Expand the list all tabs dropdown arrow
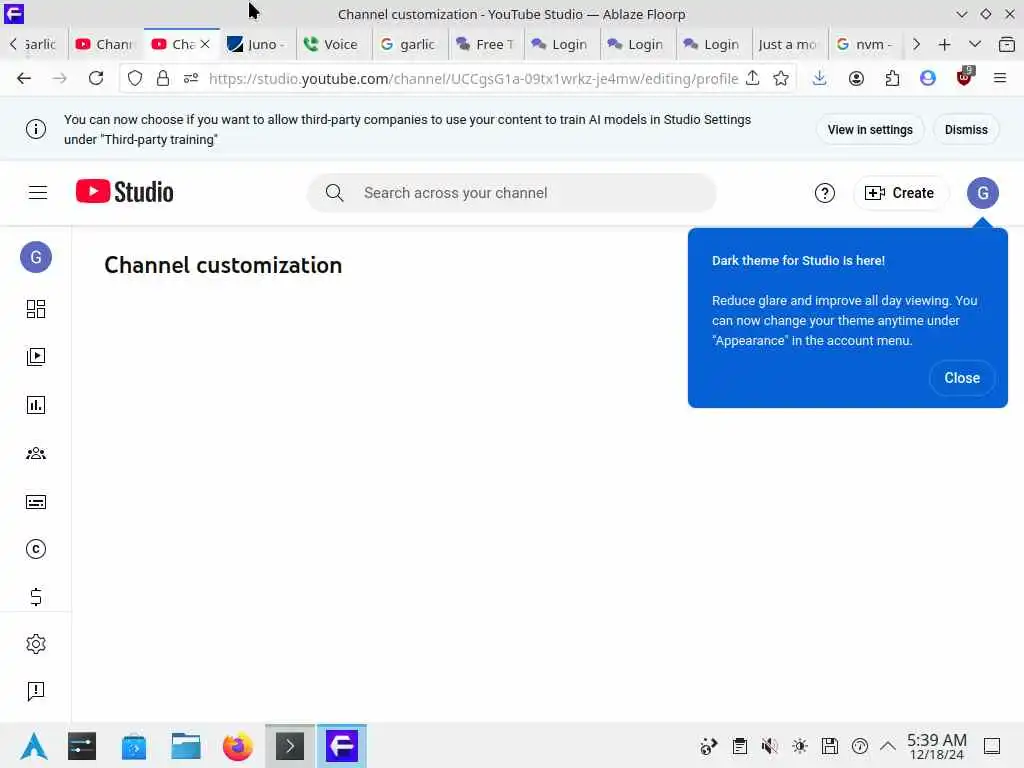 (x=975, y=44)
